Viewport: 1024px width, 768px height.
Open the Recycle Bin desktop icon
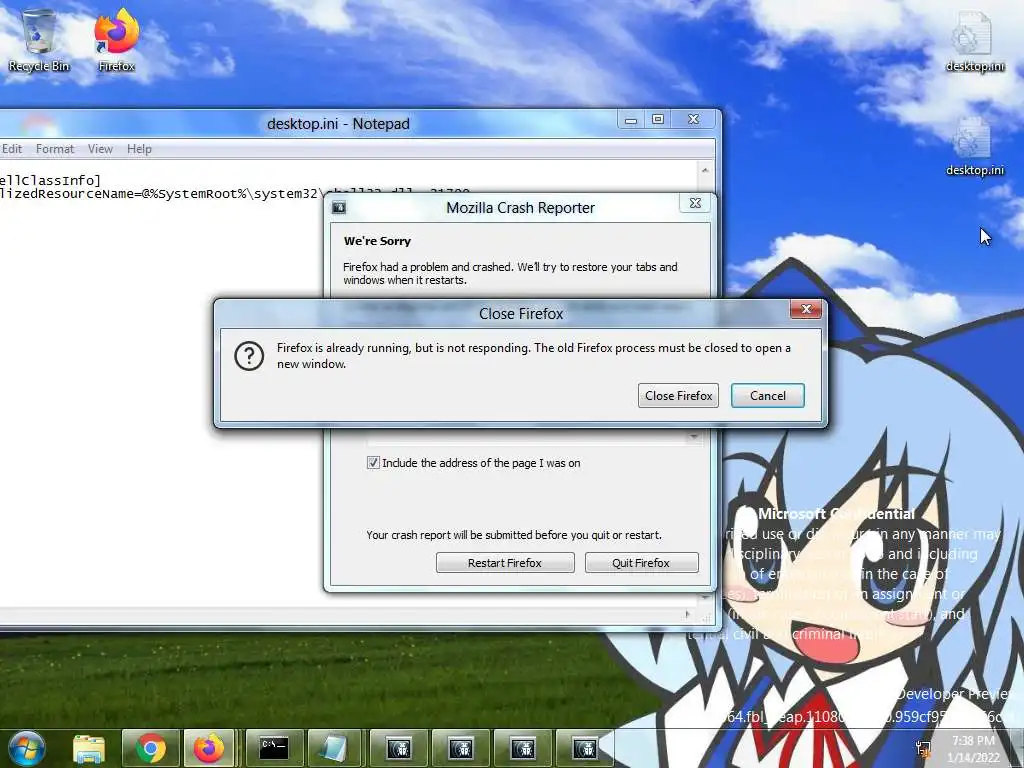pos(39,40)
